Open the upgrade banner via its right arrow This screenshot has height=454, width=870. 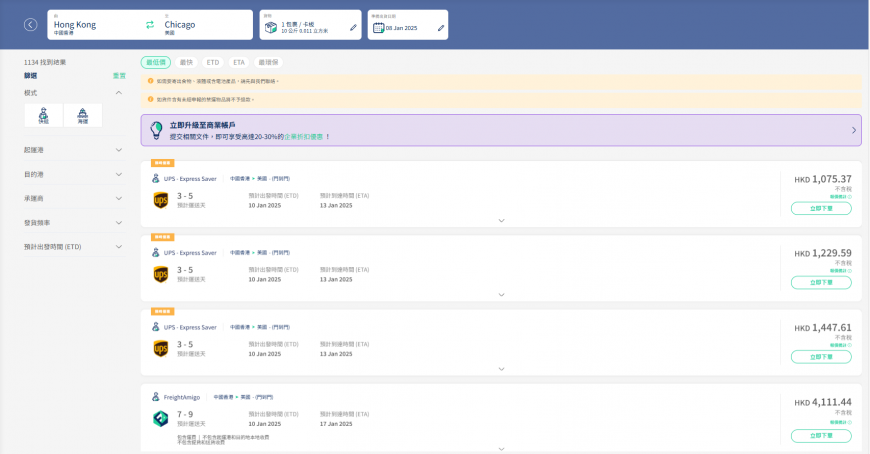[854, 130]
